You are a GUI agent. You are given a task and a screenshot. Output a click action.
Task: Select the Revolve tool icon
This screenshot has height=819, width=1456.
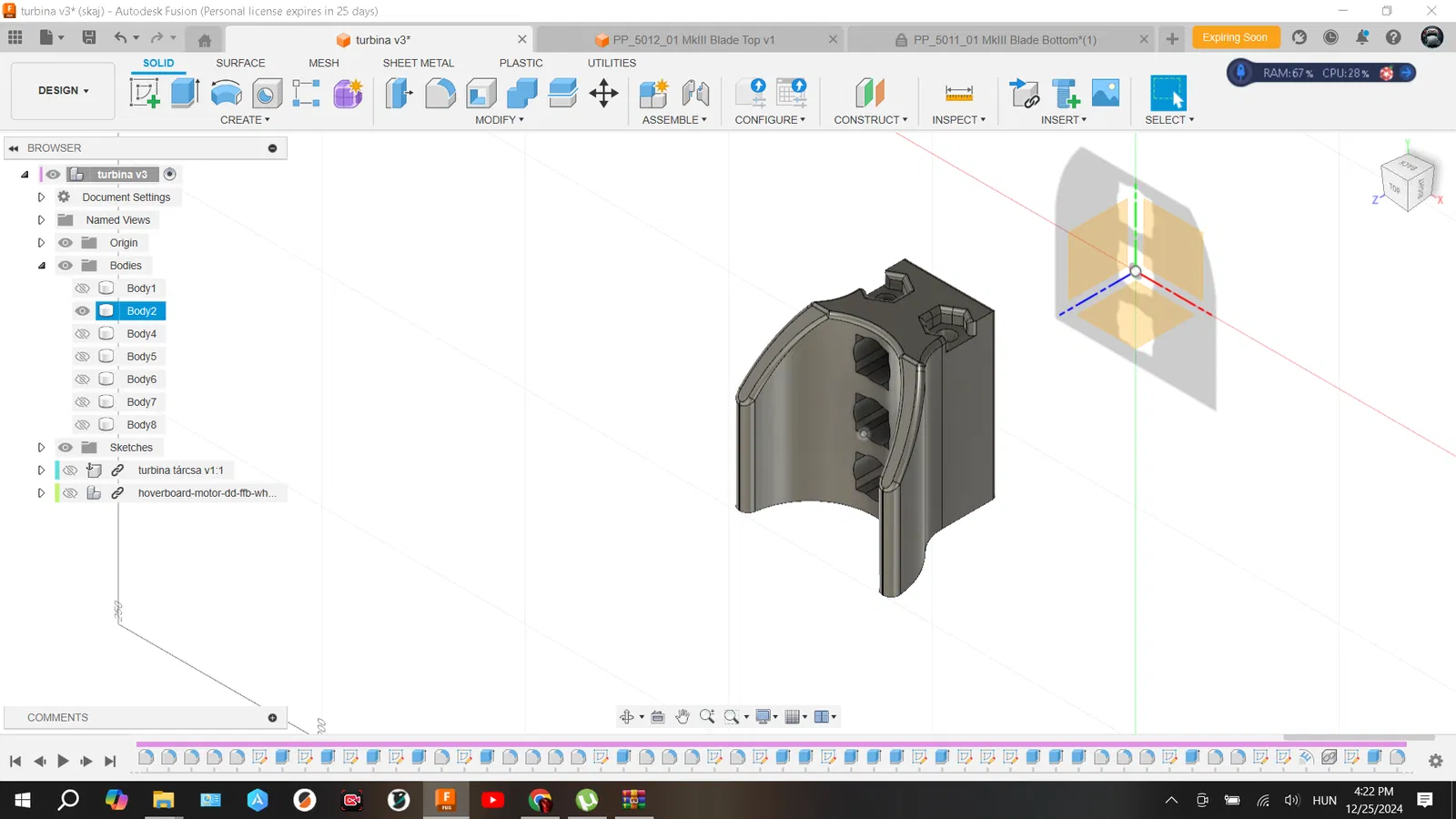click(227, 93)
